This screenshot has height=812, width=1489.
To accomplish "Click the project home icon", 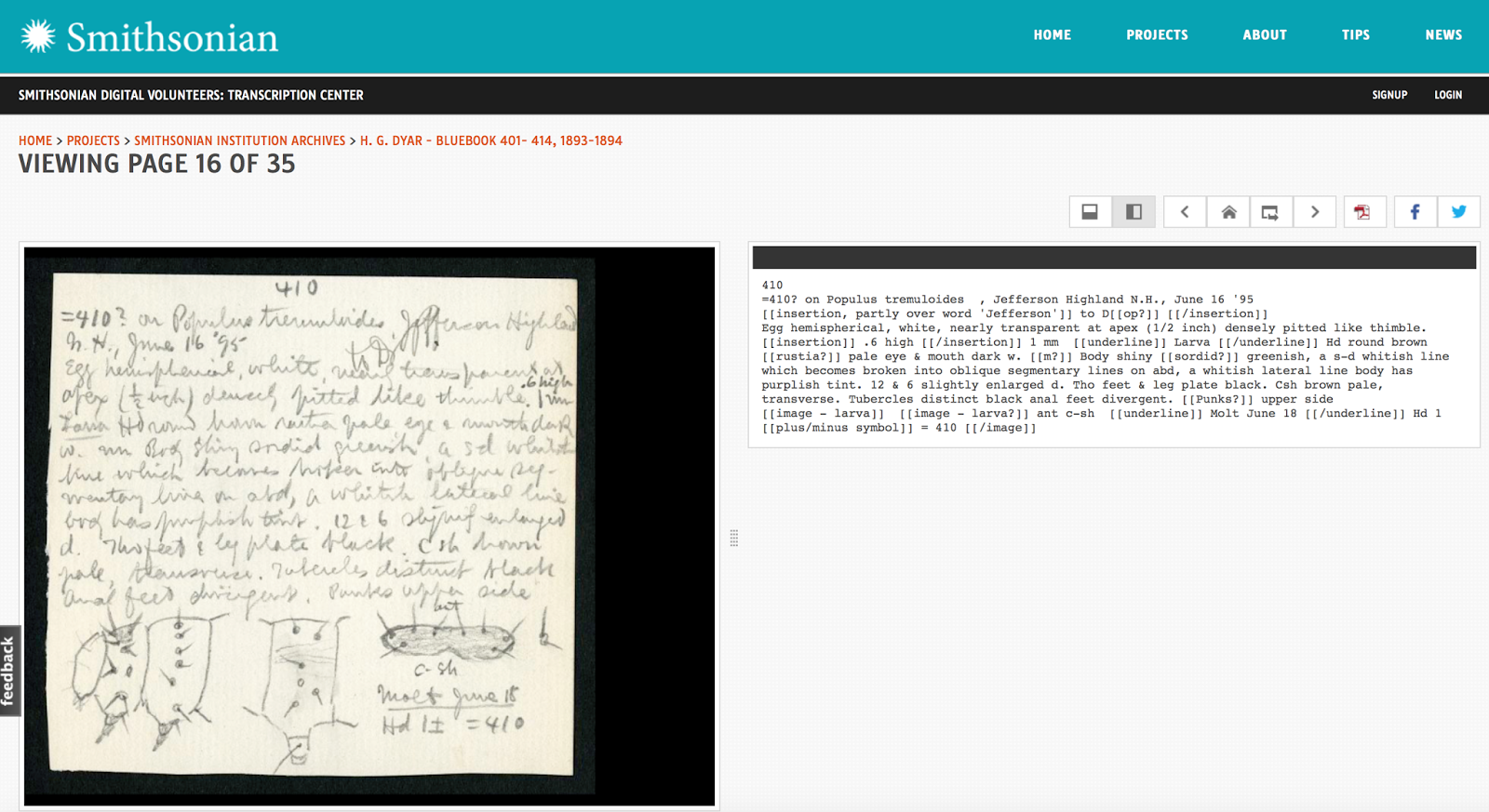I will 1228,212.
